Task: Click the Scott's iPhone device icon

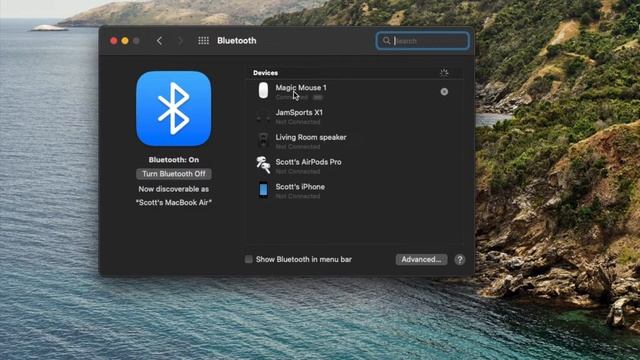Action: 263,190
